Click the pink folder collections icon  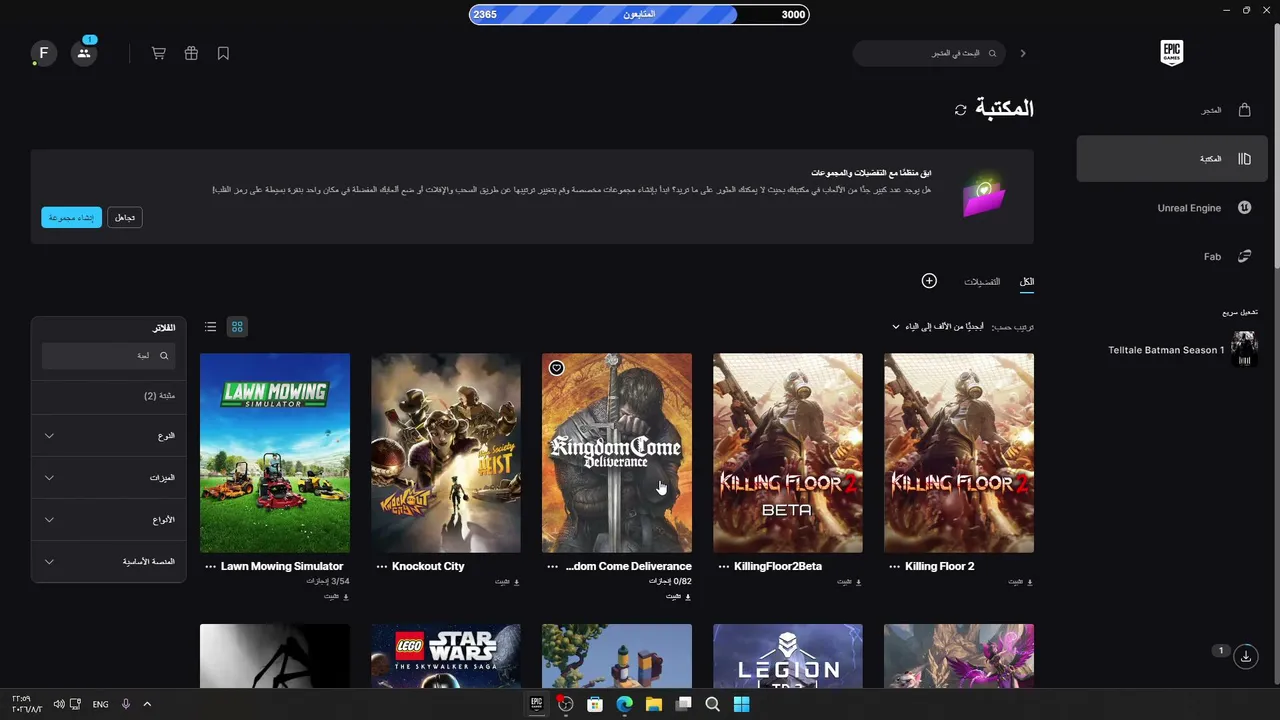point(984,196)
